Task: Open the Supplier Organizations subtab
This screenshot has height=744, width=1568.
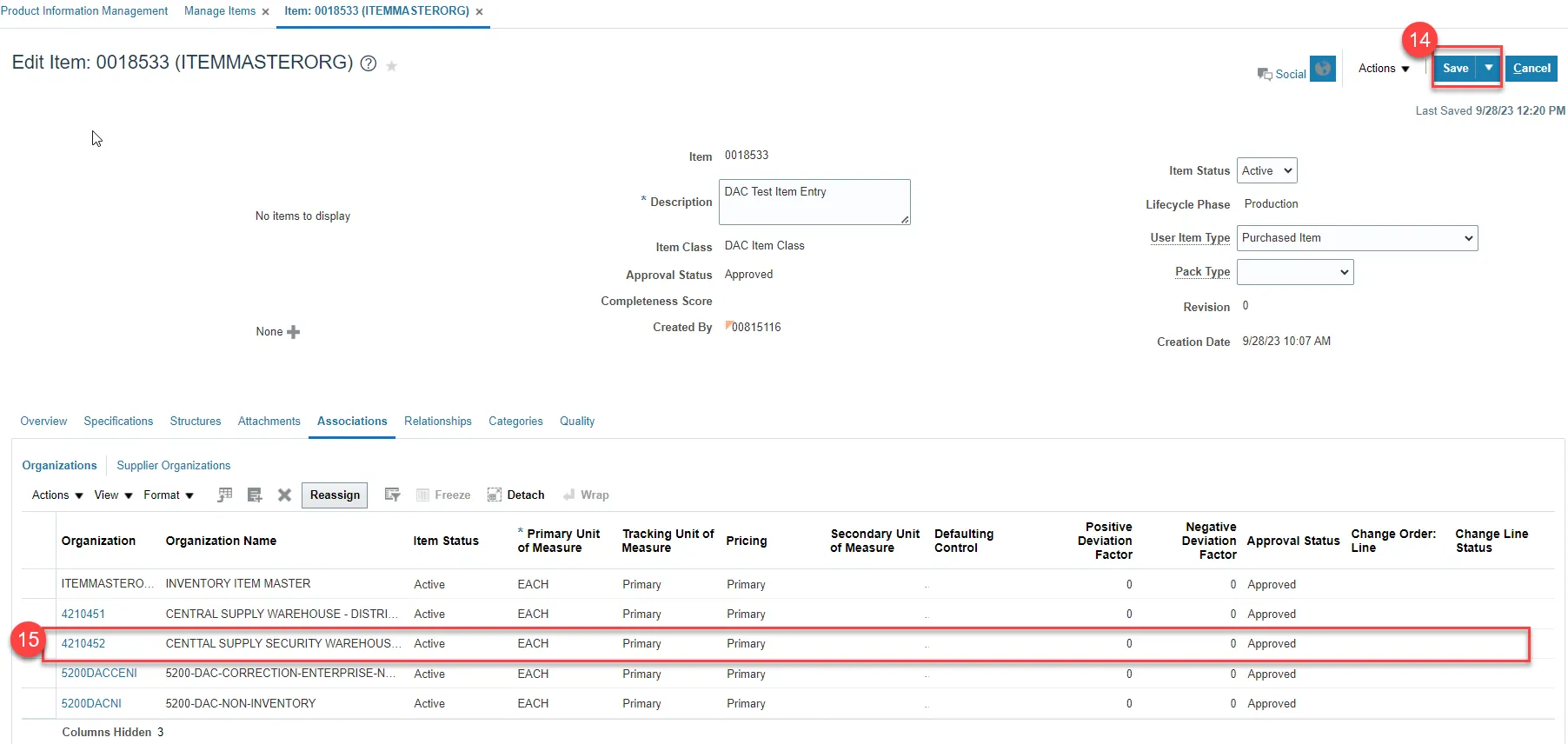Action: 174,466
